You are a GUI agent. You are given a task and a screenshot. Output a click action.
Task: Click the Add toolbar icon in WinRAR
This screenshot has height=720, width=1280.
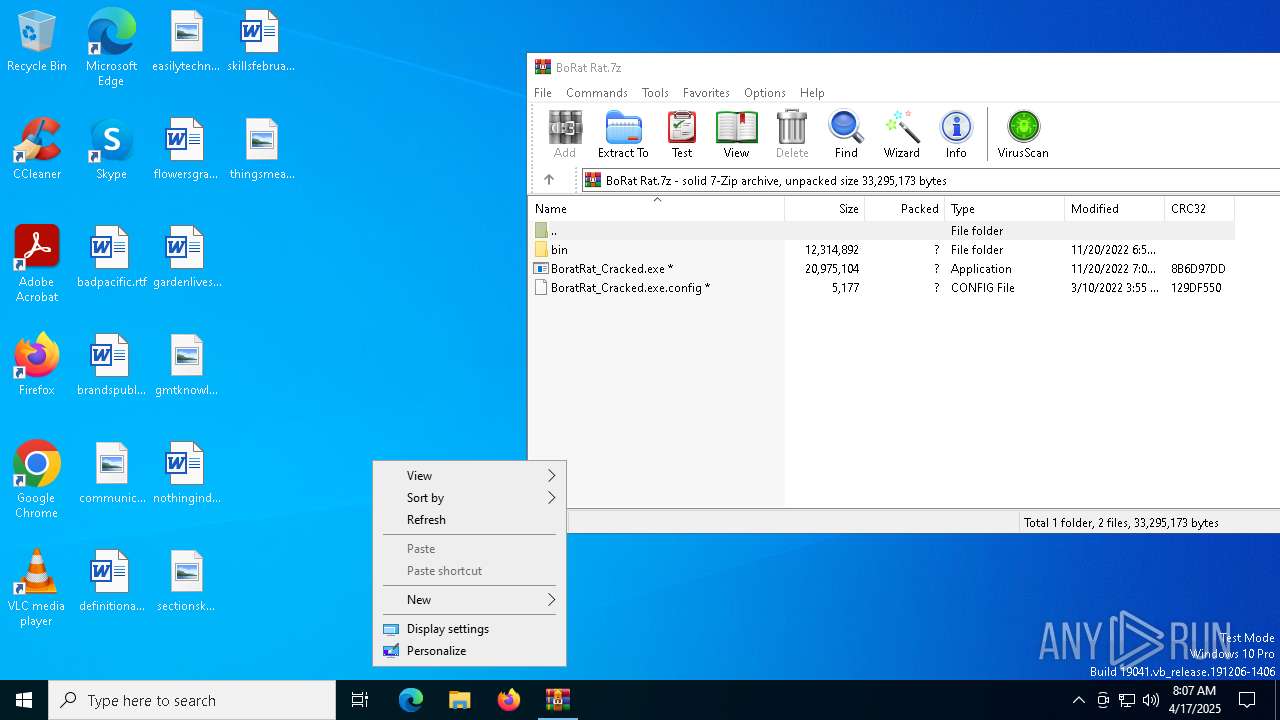pyautogui.click(x=565, y=134)
